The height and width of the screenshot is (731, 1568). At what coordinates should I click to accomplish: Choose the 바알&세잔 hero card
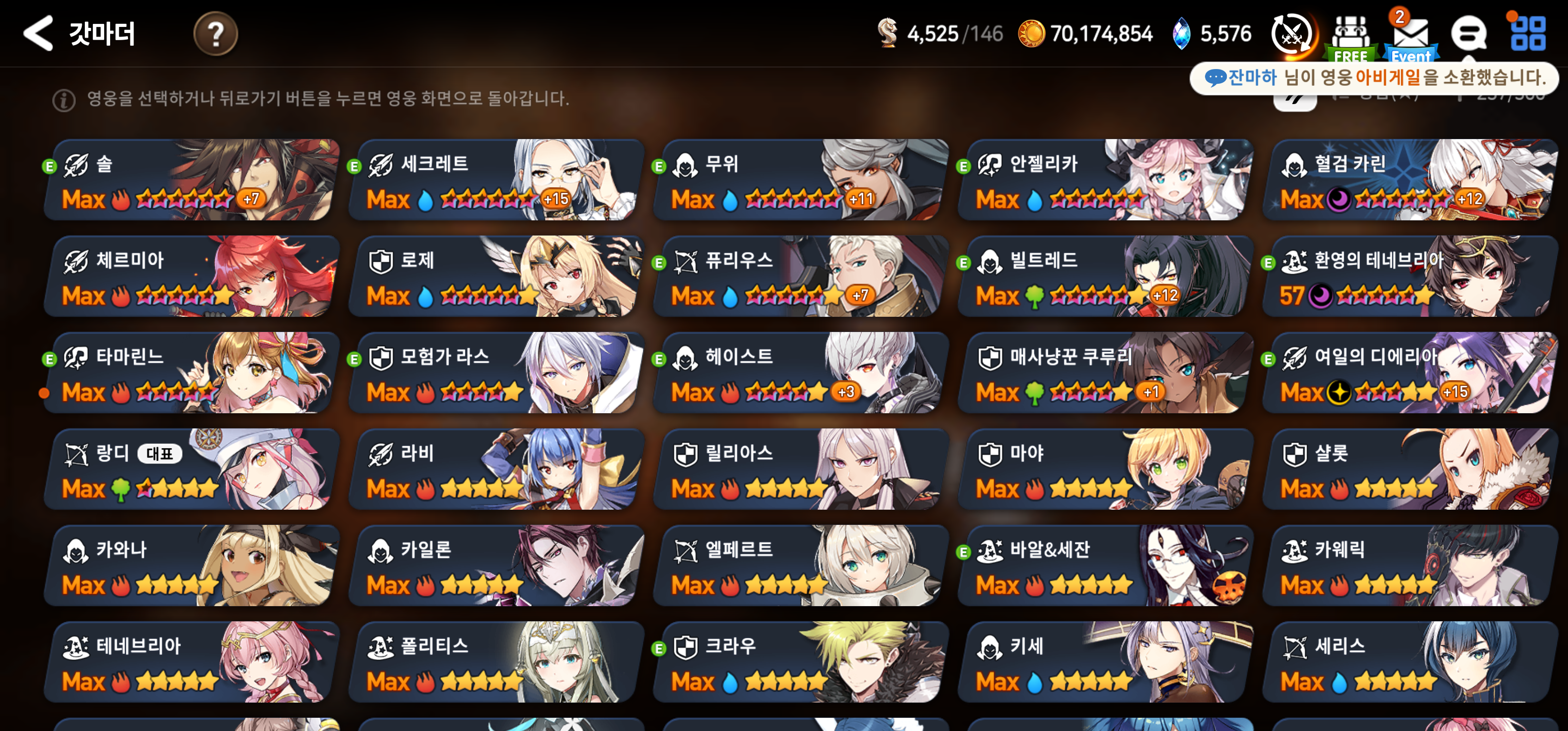tap(1105, 566)
